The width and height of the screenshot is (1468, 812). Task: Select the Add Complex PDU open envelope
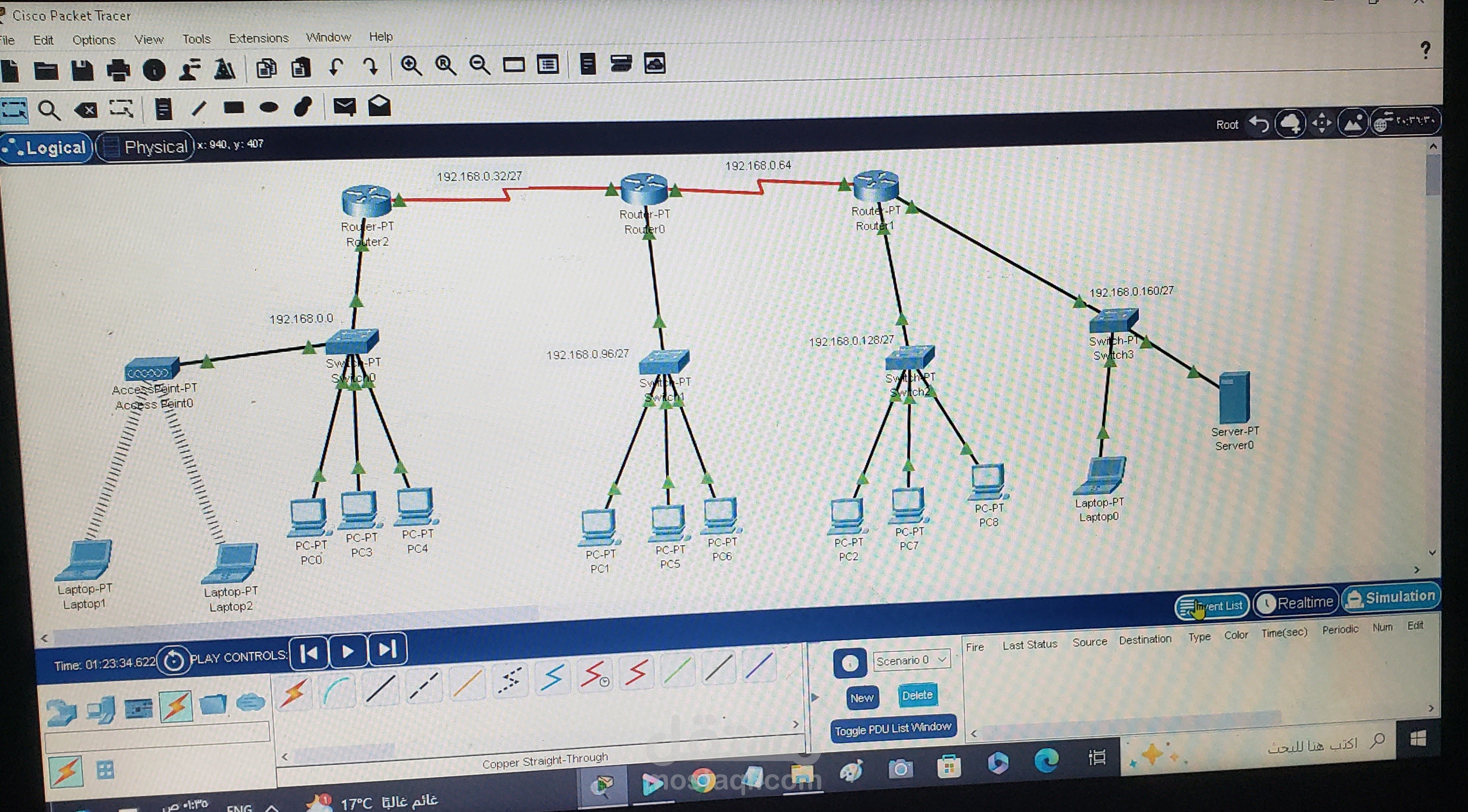click(379, 106)
